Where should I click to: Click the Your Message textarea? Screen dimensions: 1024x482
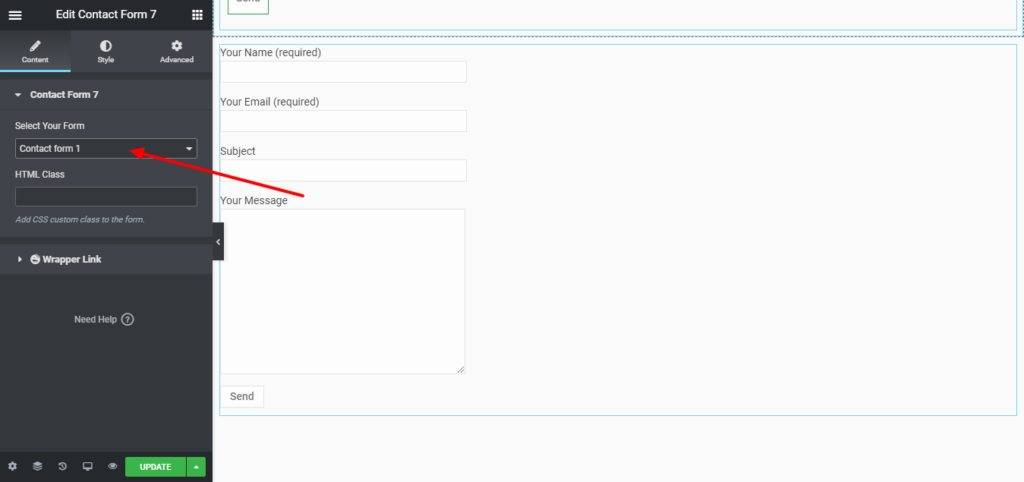click(342, 291)
